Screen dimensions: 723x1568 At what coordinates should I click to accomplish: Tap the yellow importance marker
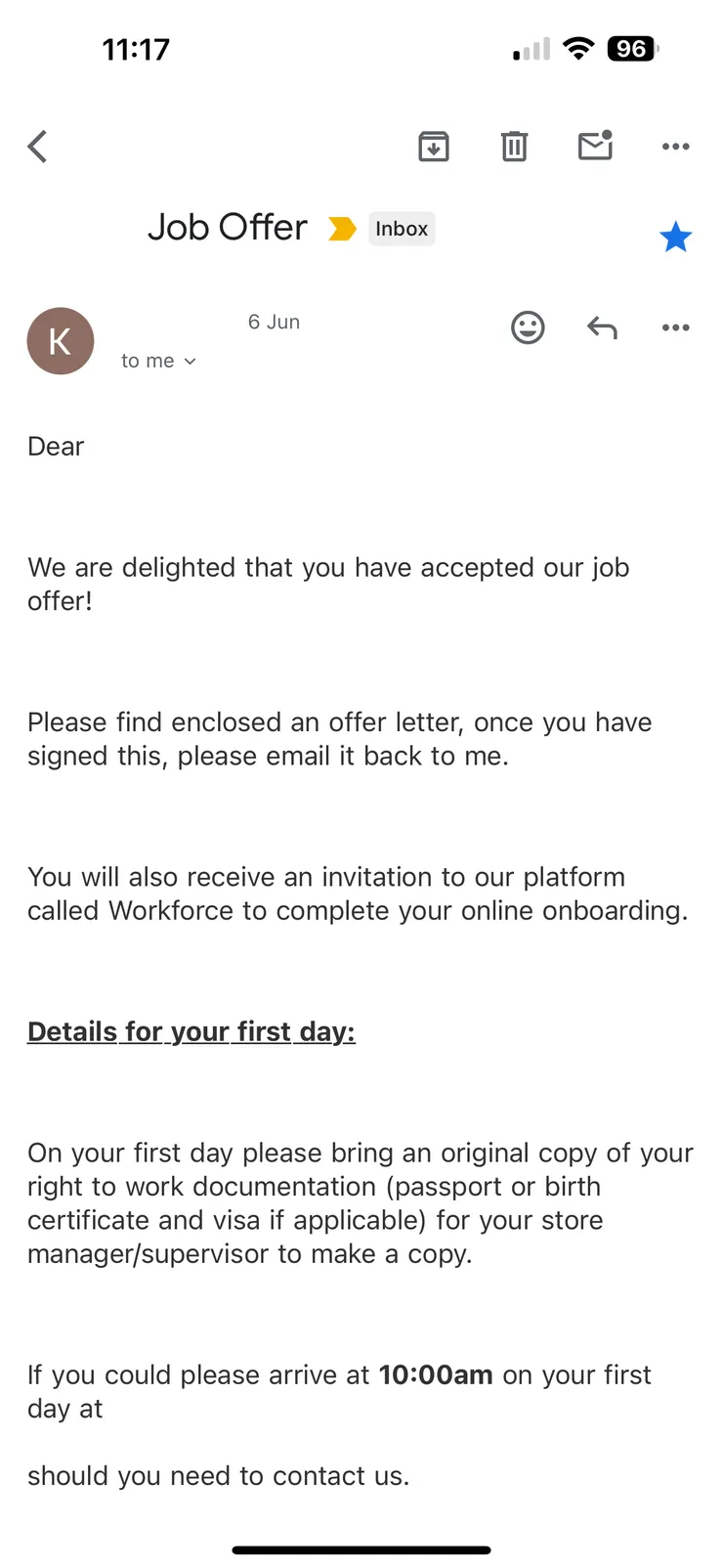pos(342,229)
